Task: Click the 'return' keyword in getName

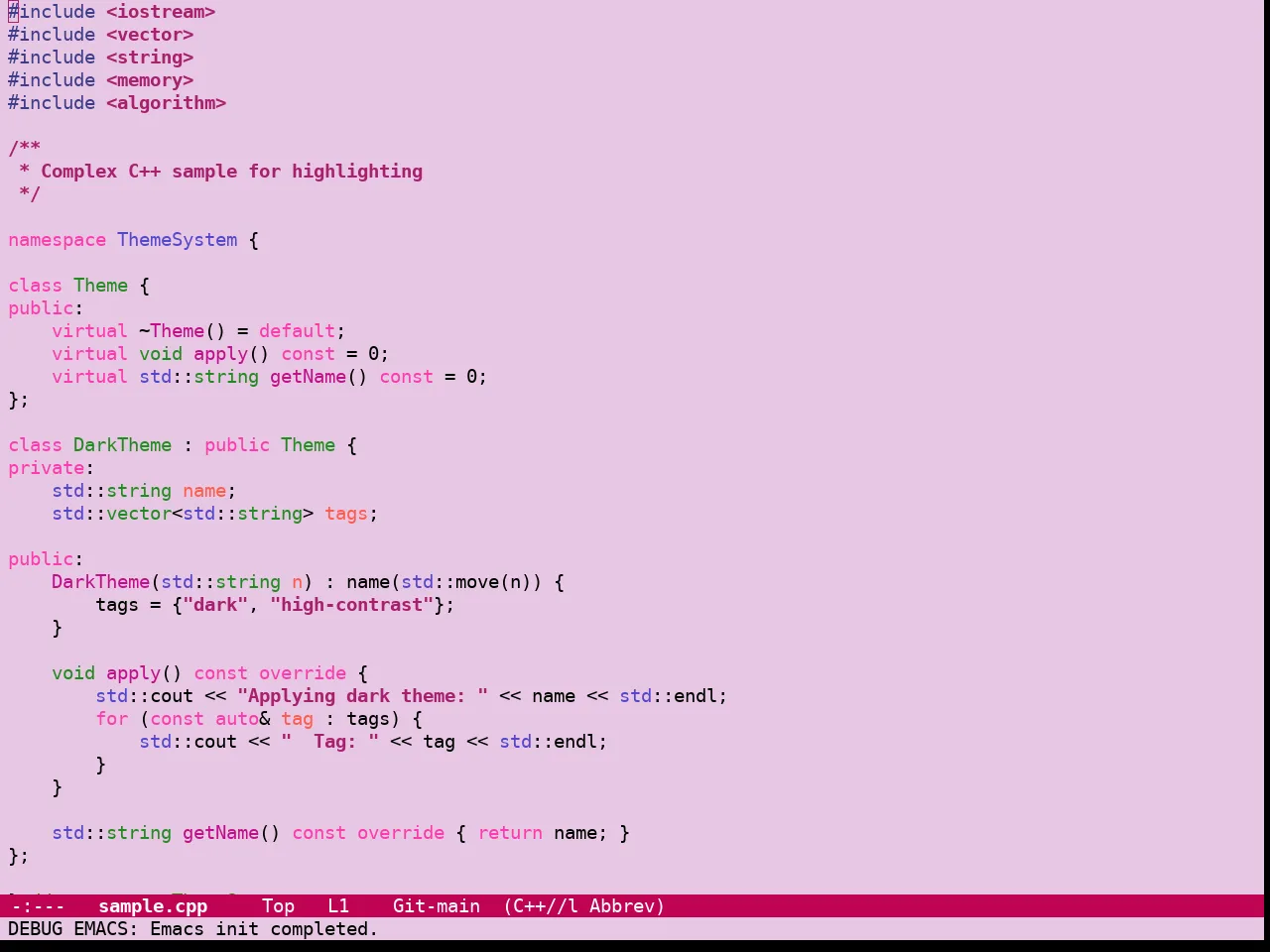Action: (x=511, y=833)
